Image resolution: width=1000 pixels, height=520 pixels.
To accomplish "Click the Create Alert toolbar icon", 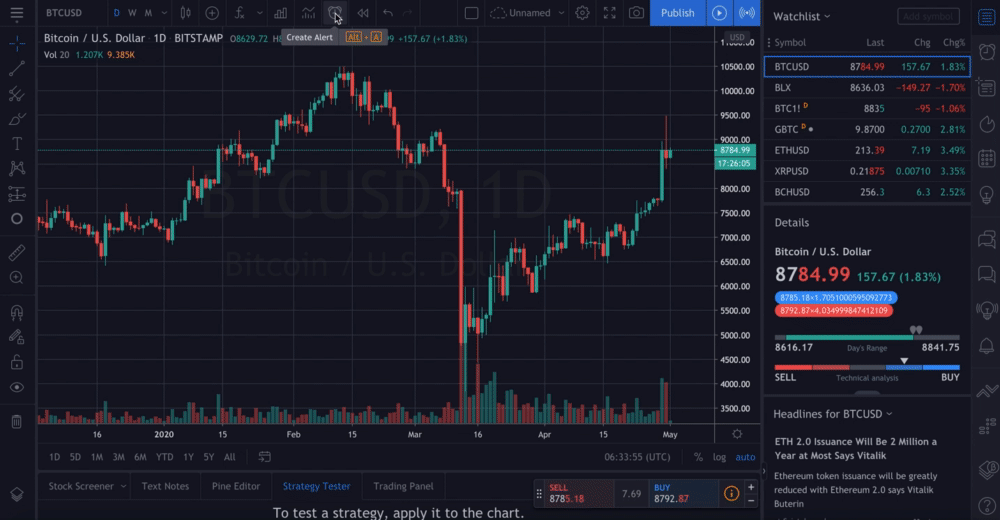I will tap(335, 13).
